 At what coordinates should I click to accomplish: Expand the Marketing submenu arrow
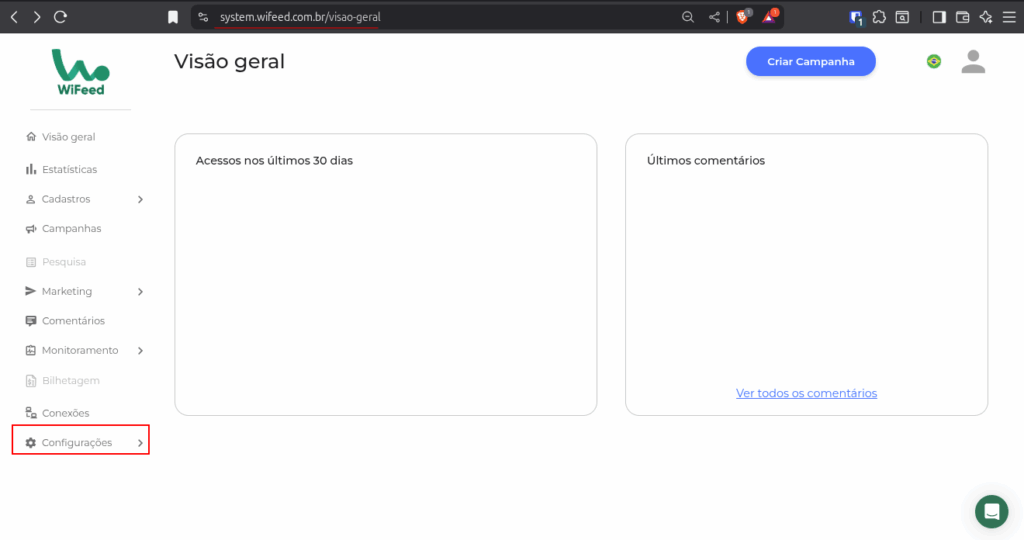point(140,292)
